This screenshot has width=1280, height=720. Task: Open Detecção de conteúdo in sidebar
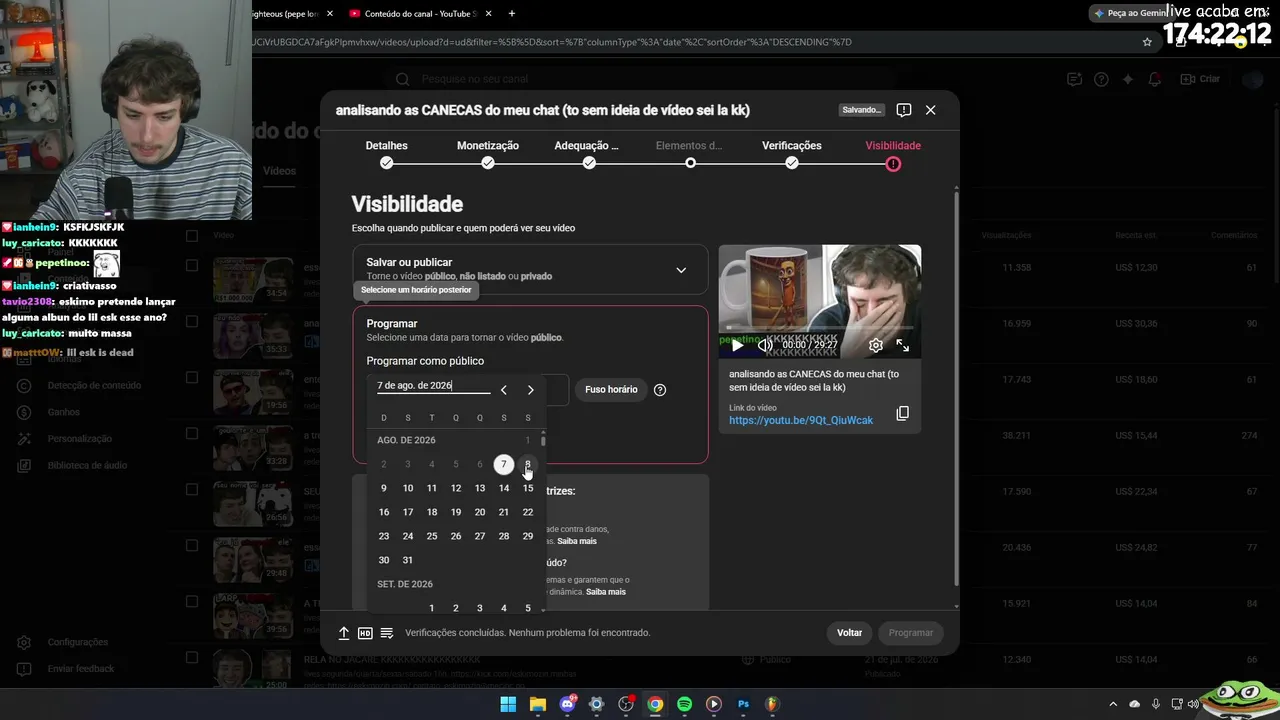94,386
